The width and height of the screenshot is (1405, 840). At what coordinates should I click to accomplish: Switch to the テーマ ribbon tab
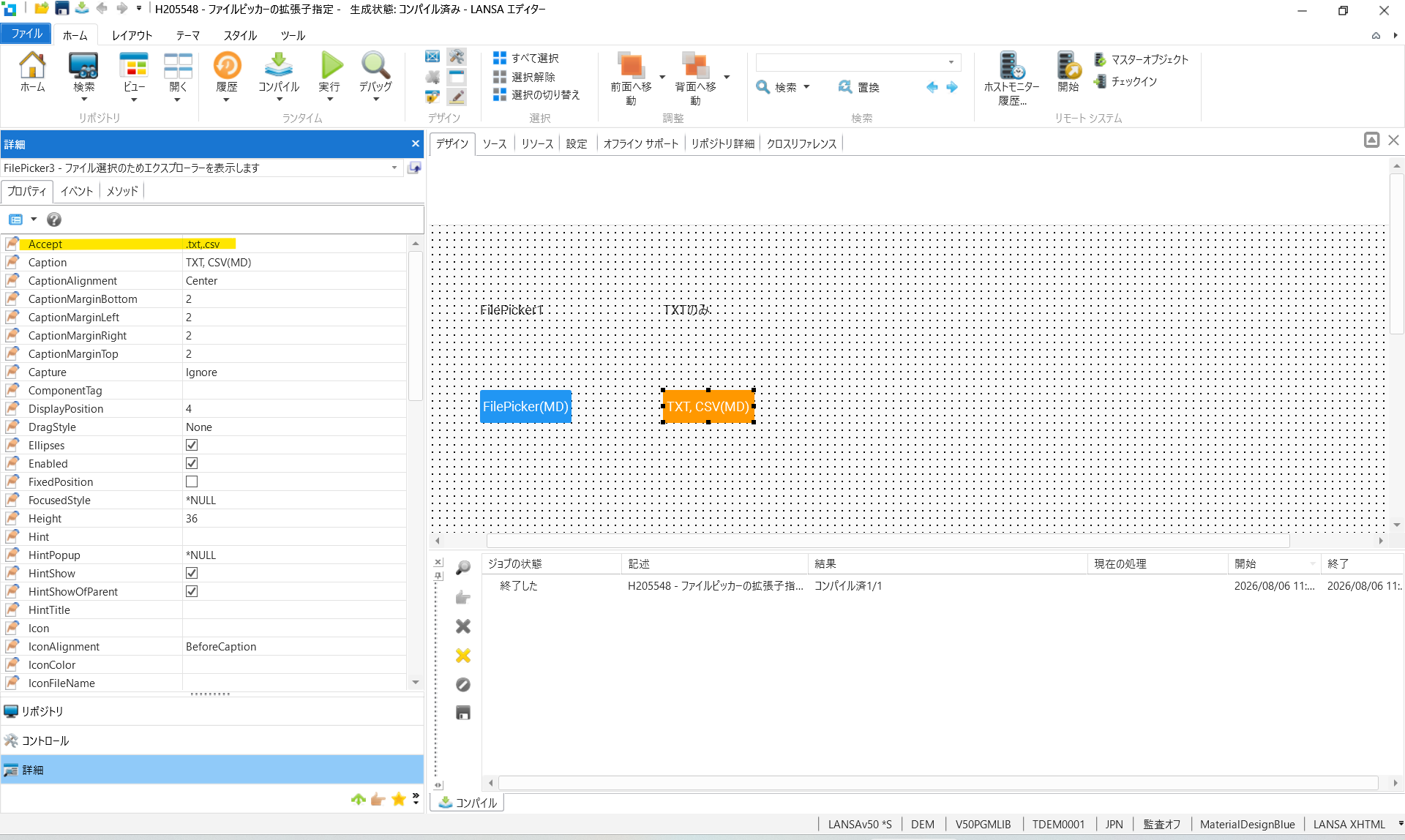click(187, 35)
